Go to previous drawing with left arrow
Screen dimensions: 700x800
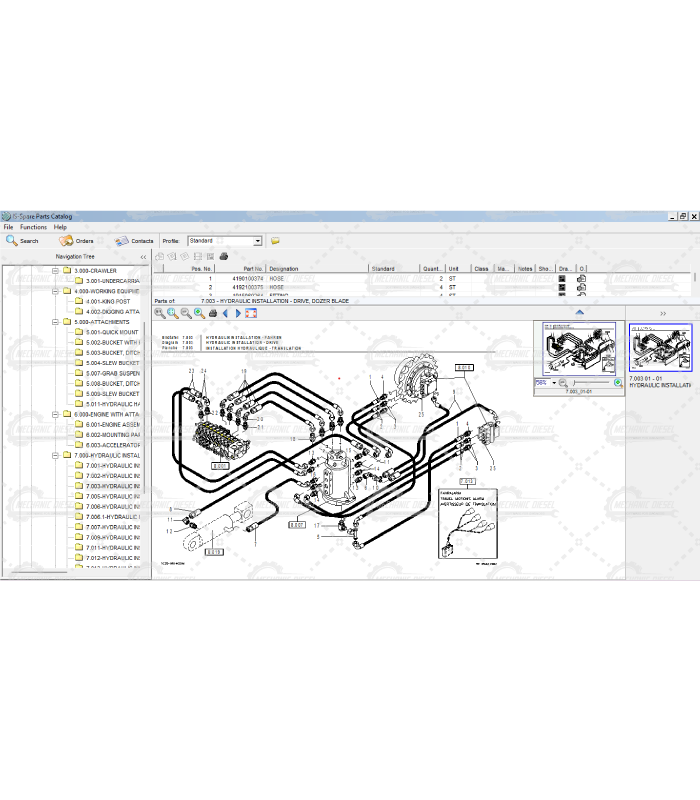225,313
